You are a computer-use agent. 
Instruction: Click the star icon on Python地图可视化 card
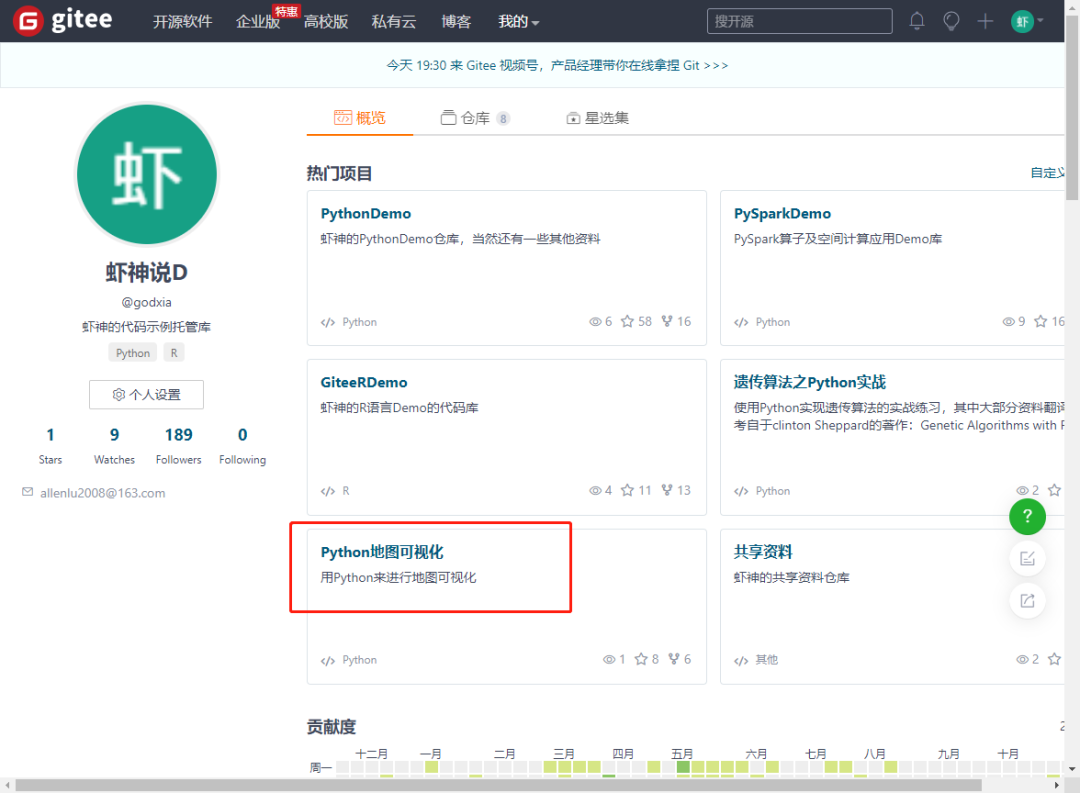pyautogui.click(x=641, y=659)
